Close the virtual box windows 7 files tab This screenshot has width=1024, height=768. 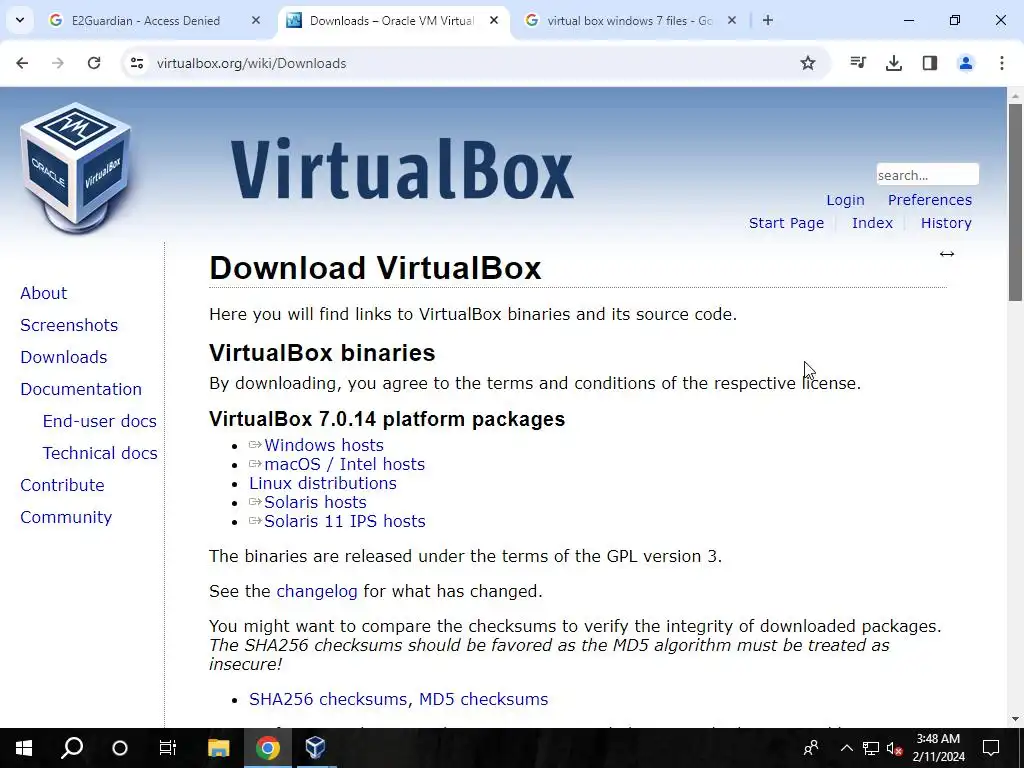[x=732, y=20]
